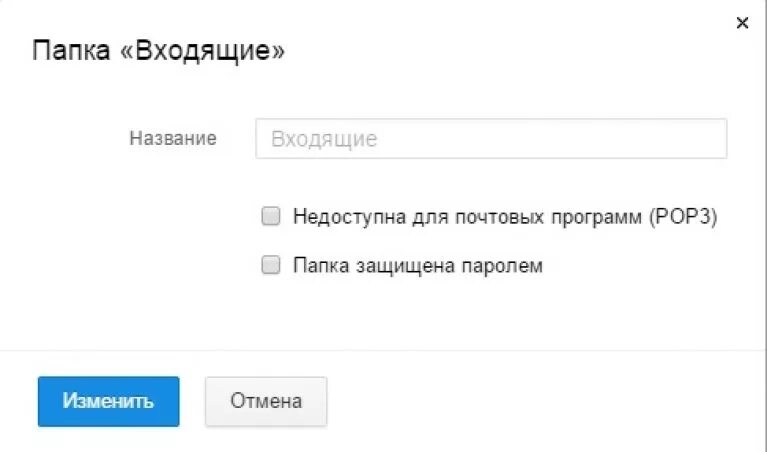Focus the folder name box showing «Входящие»
The image size is (767, 452).
[490, 139]
